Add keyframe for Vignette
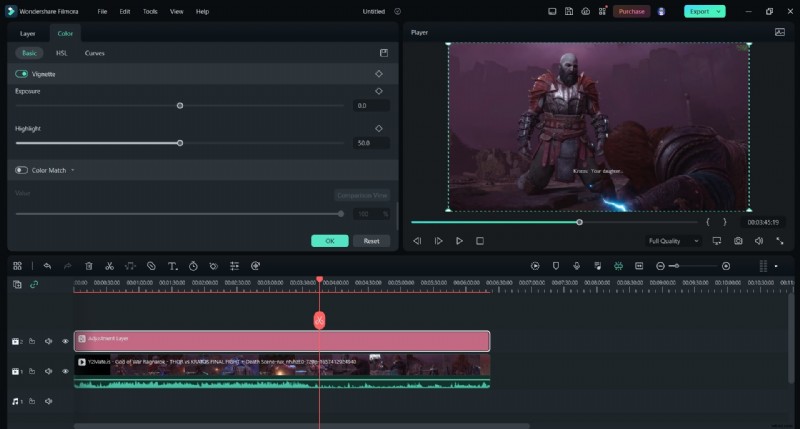 [x=379, y=74]
